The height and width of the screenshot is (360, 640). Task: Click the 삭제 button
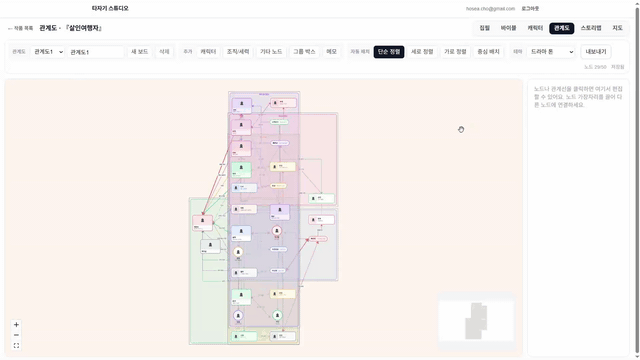(x=164, y=52)
